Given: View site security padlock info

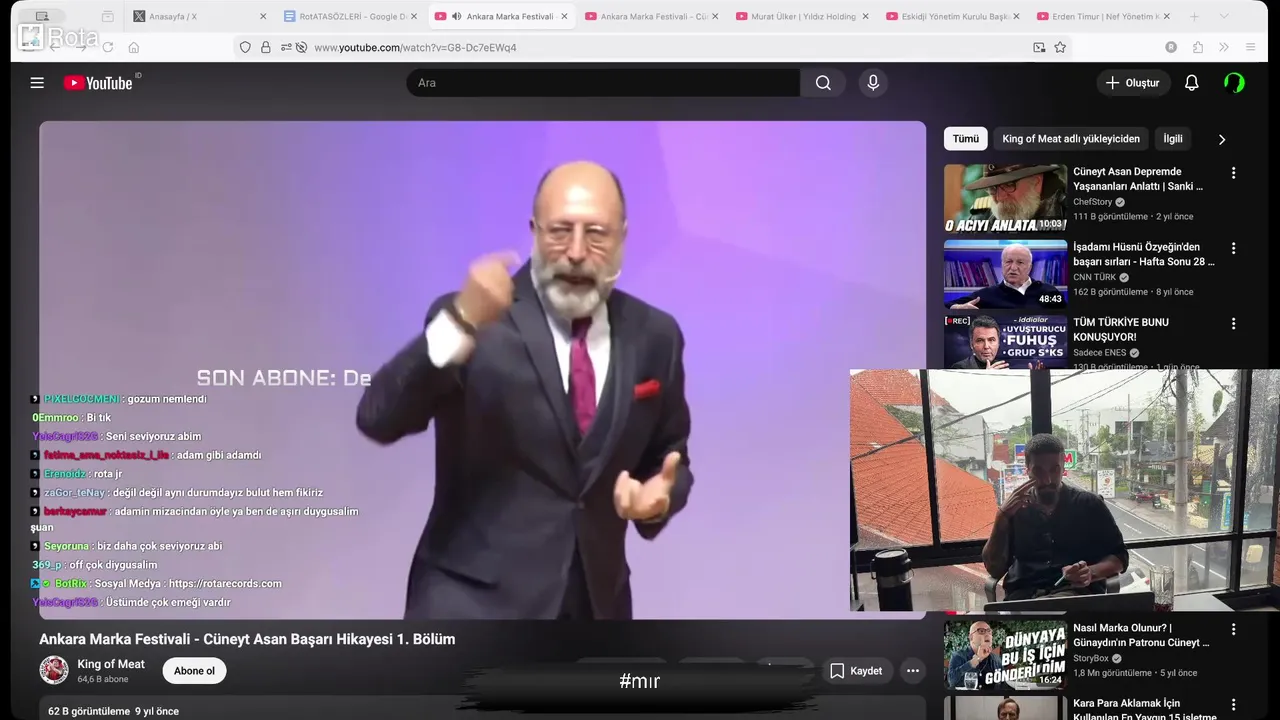Looking at the screenshot, I should pyautogui.click(x=265, y=47).
